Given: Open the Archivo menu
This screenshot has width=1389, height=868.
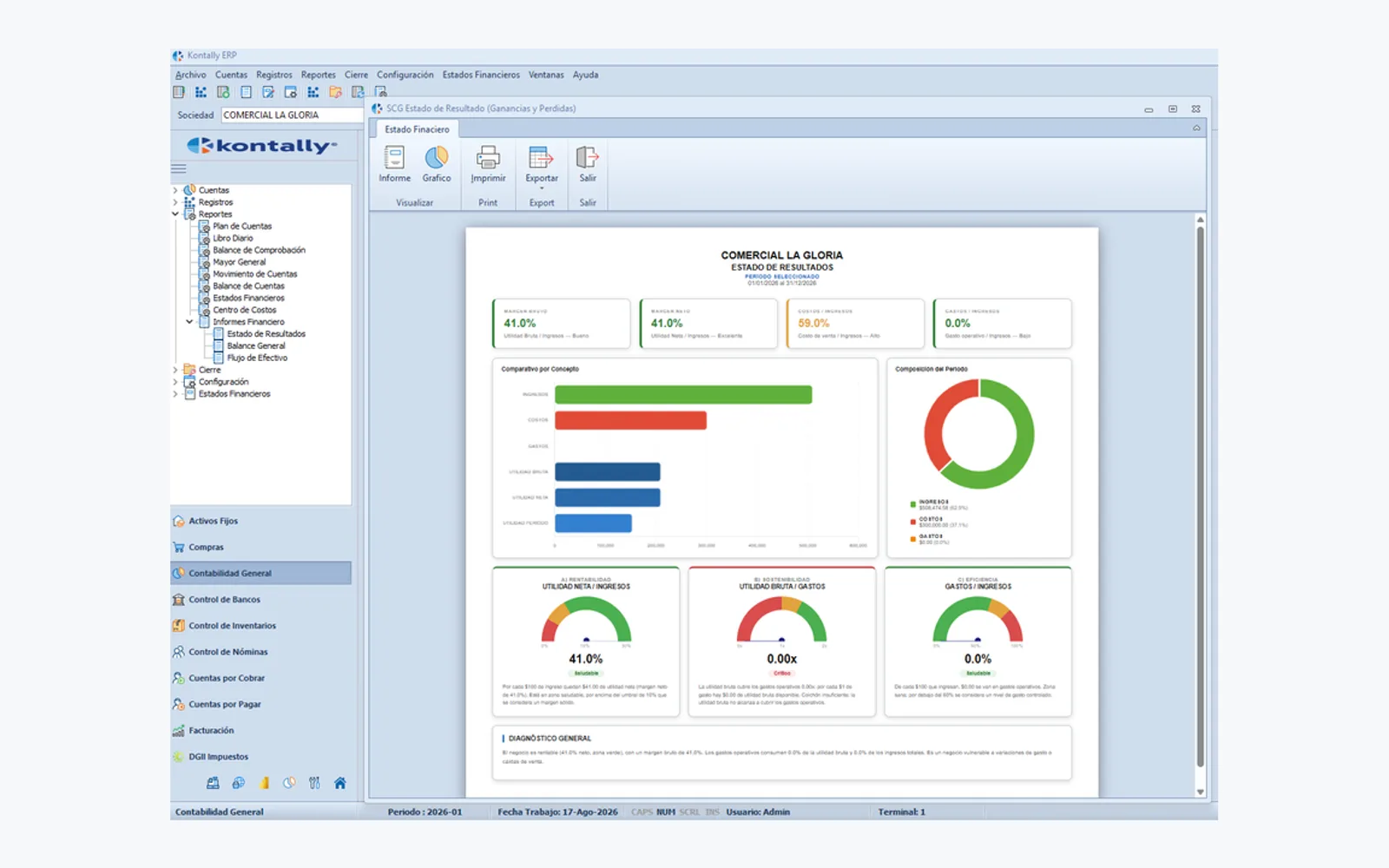Looking at the screenshot, I should 191,75.
